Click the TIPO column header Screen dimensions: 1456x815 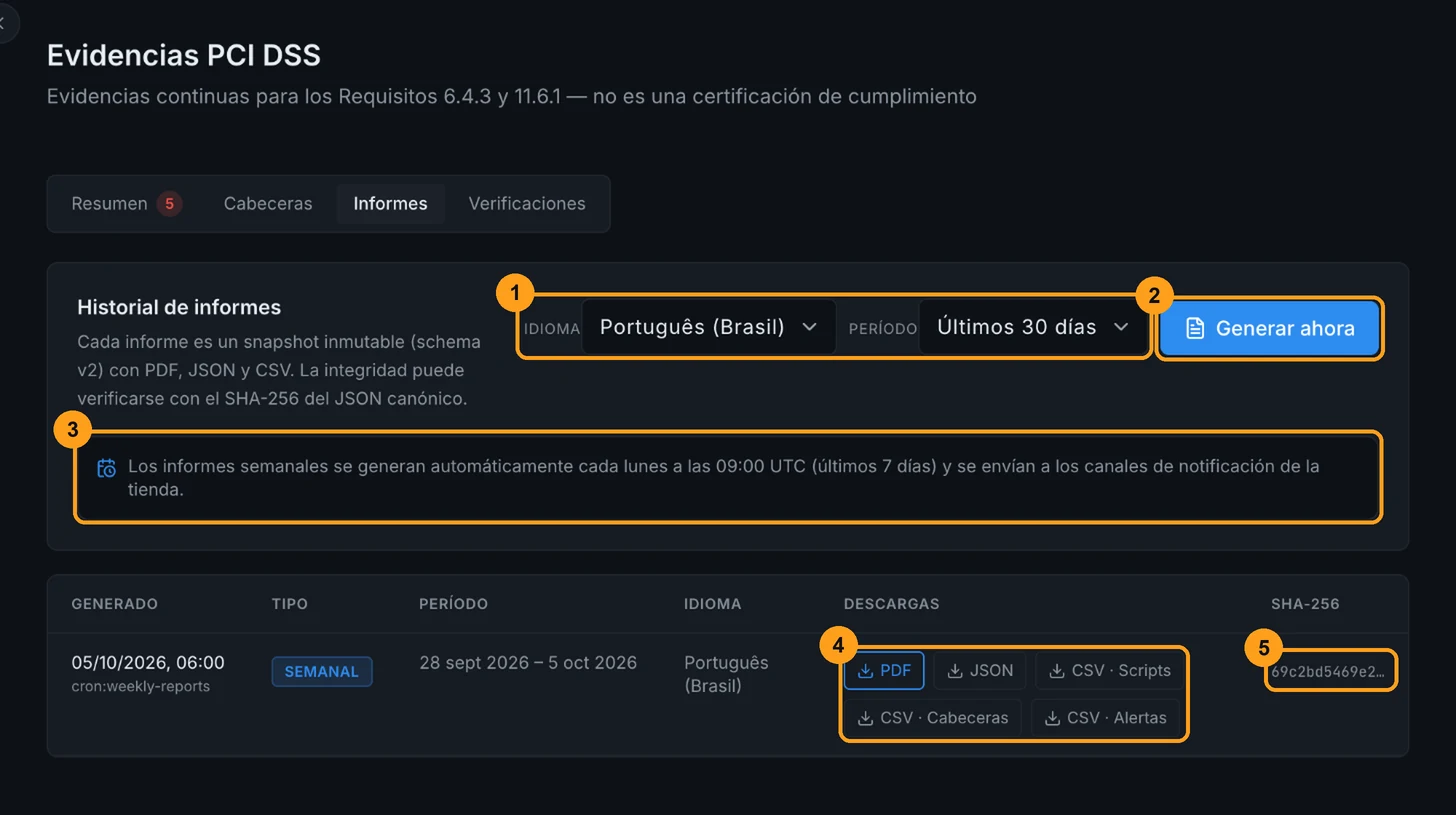tap(290, 604)
